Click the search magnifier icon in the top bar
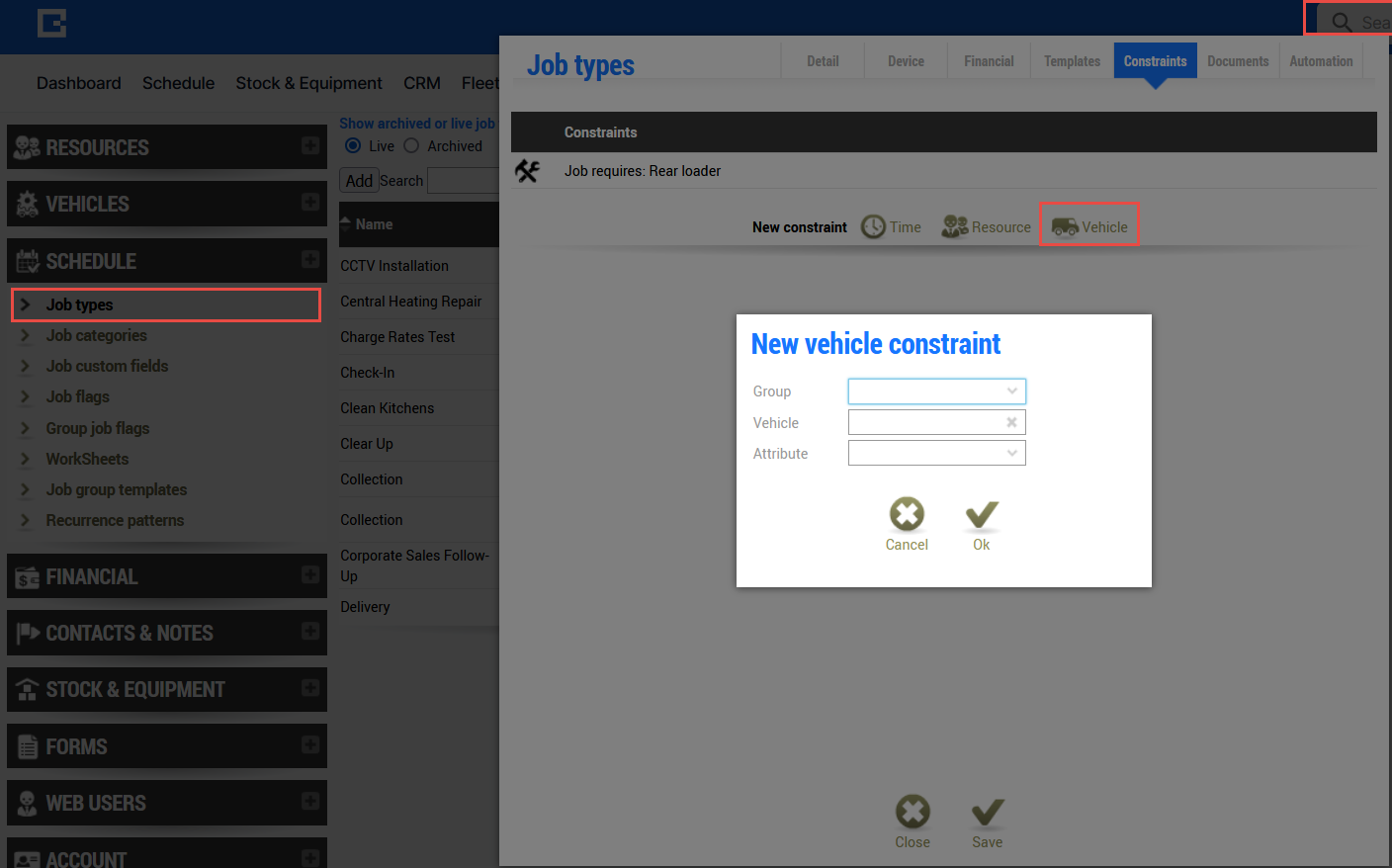Viewport: 1392px width, 868px height. (x=1342, y=22)
